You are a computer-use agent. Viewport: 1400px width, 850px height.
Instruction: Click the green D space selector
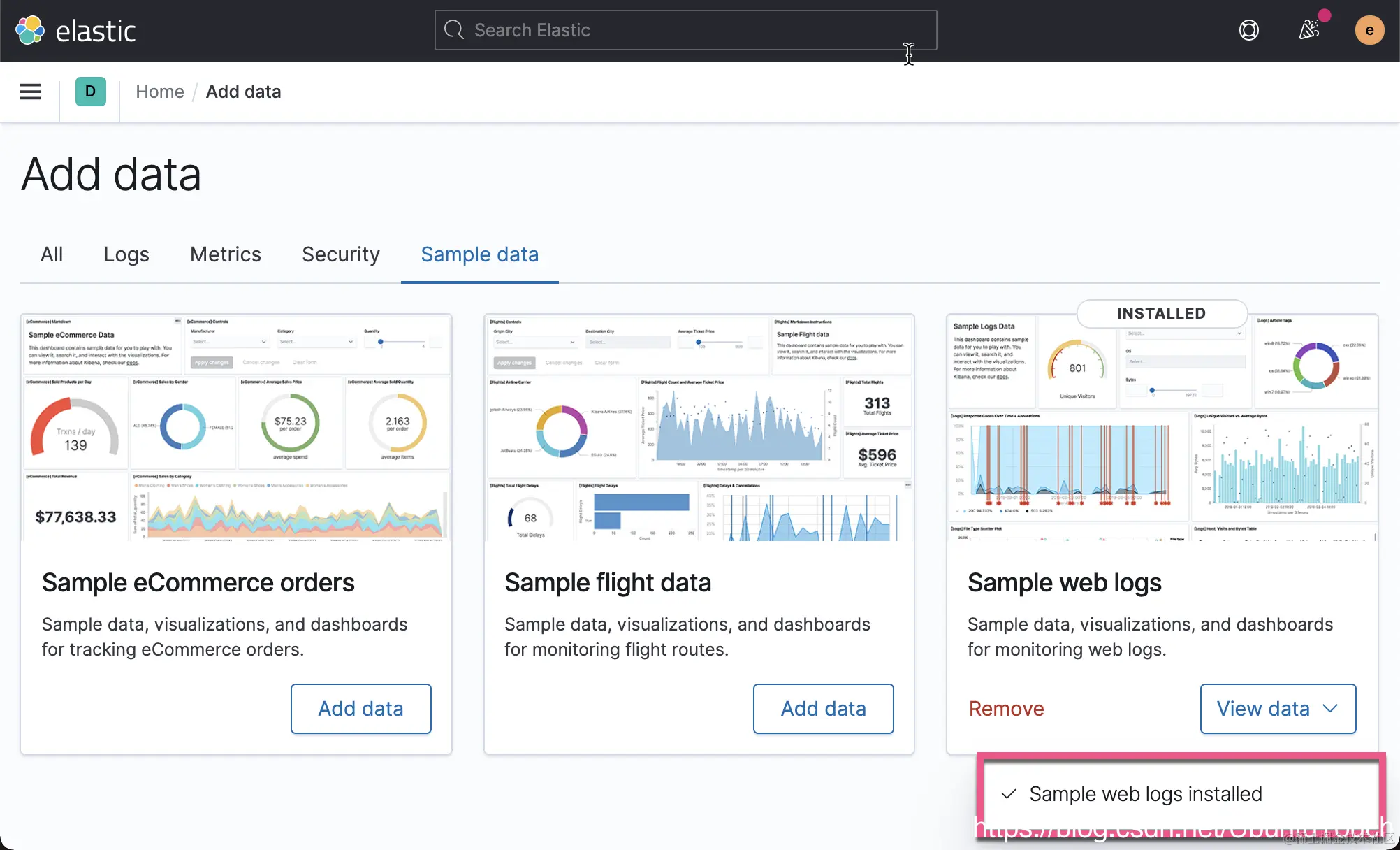pos(90,92)
